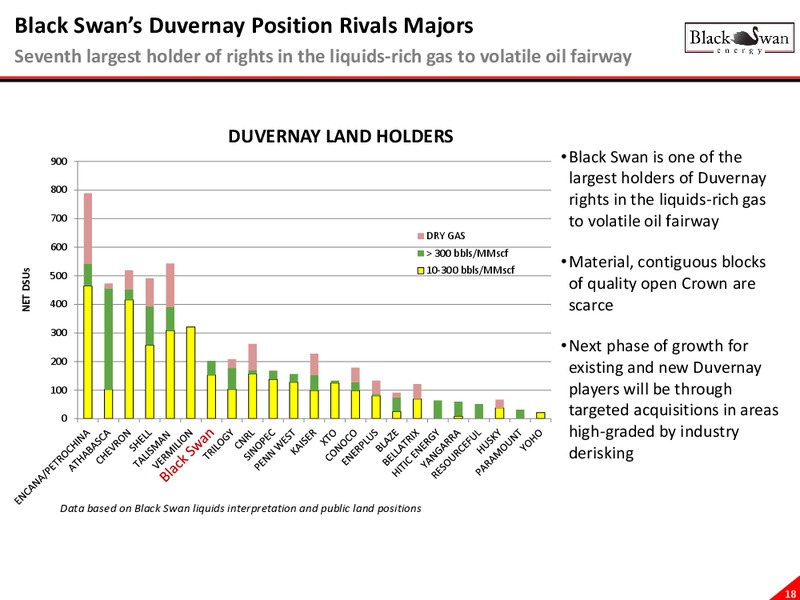800x600 pixels.
Task: Click the '> 300 bbls/MMscf' legend swatch
Action: tap(421, 253)
